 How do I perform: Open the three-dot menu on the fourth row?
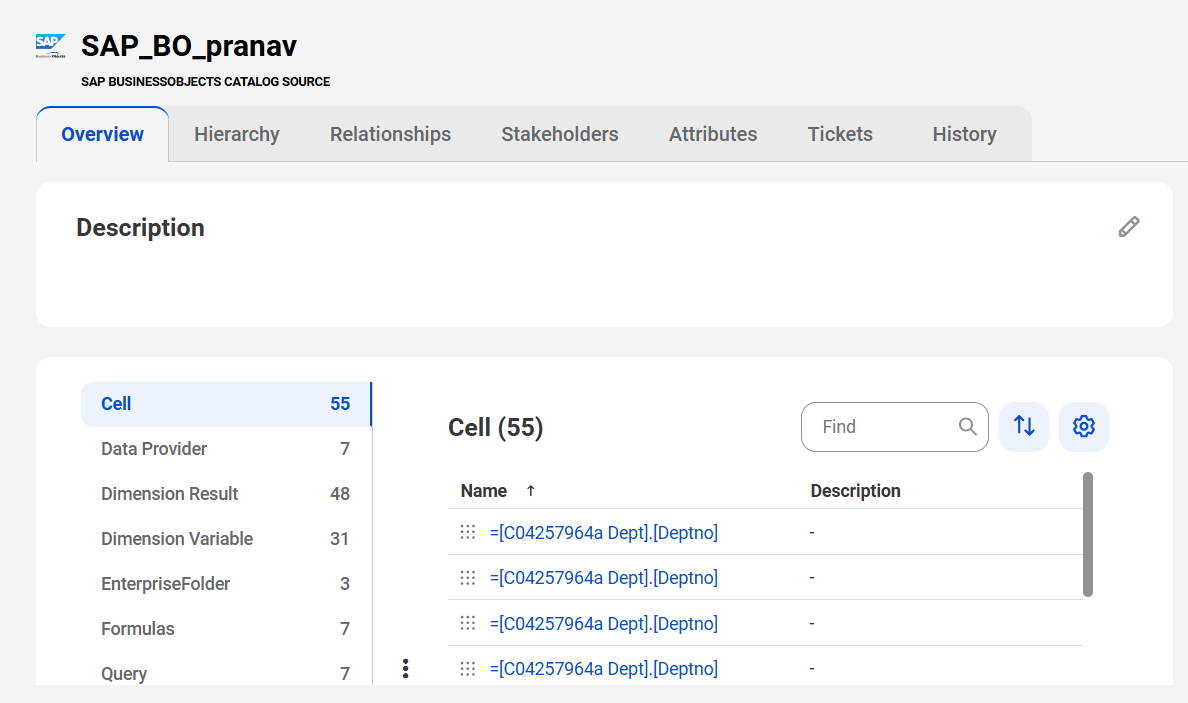tap(405, 668)
